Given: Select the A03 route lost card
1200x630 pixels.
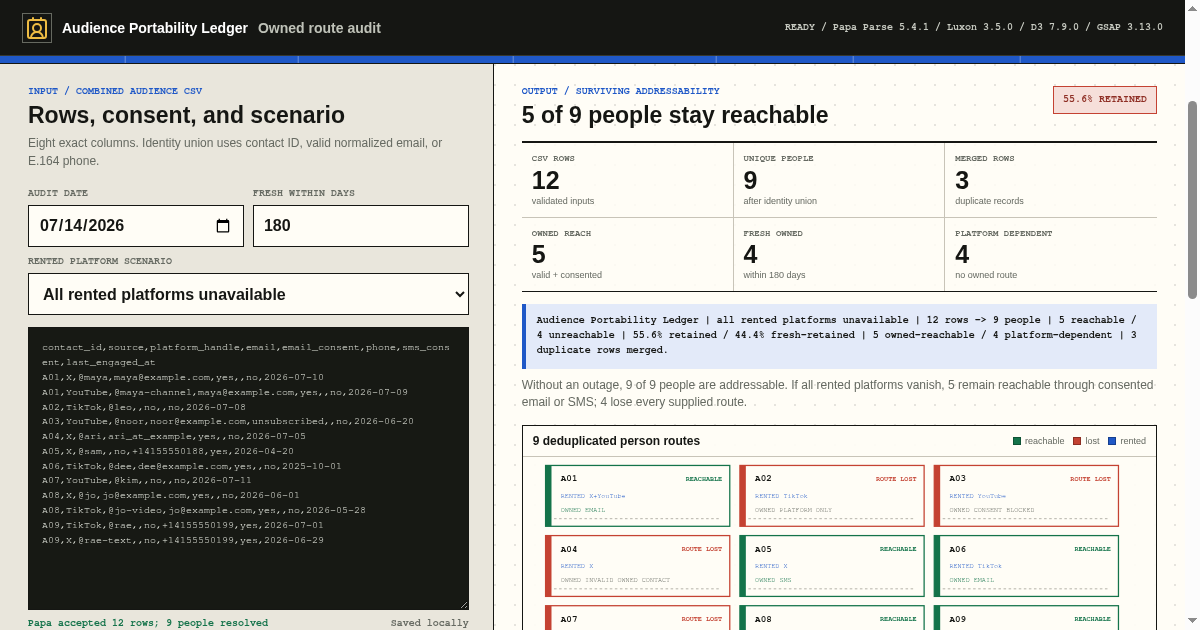Looking at the screenshot, I should click(1026, 496).
